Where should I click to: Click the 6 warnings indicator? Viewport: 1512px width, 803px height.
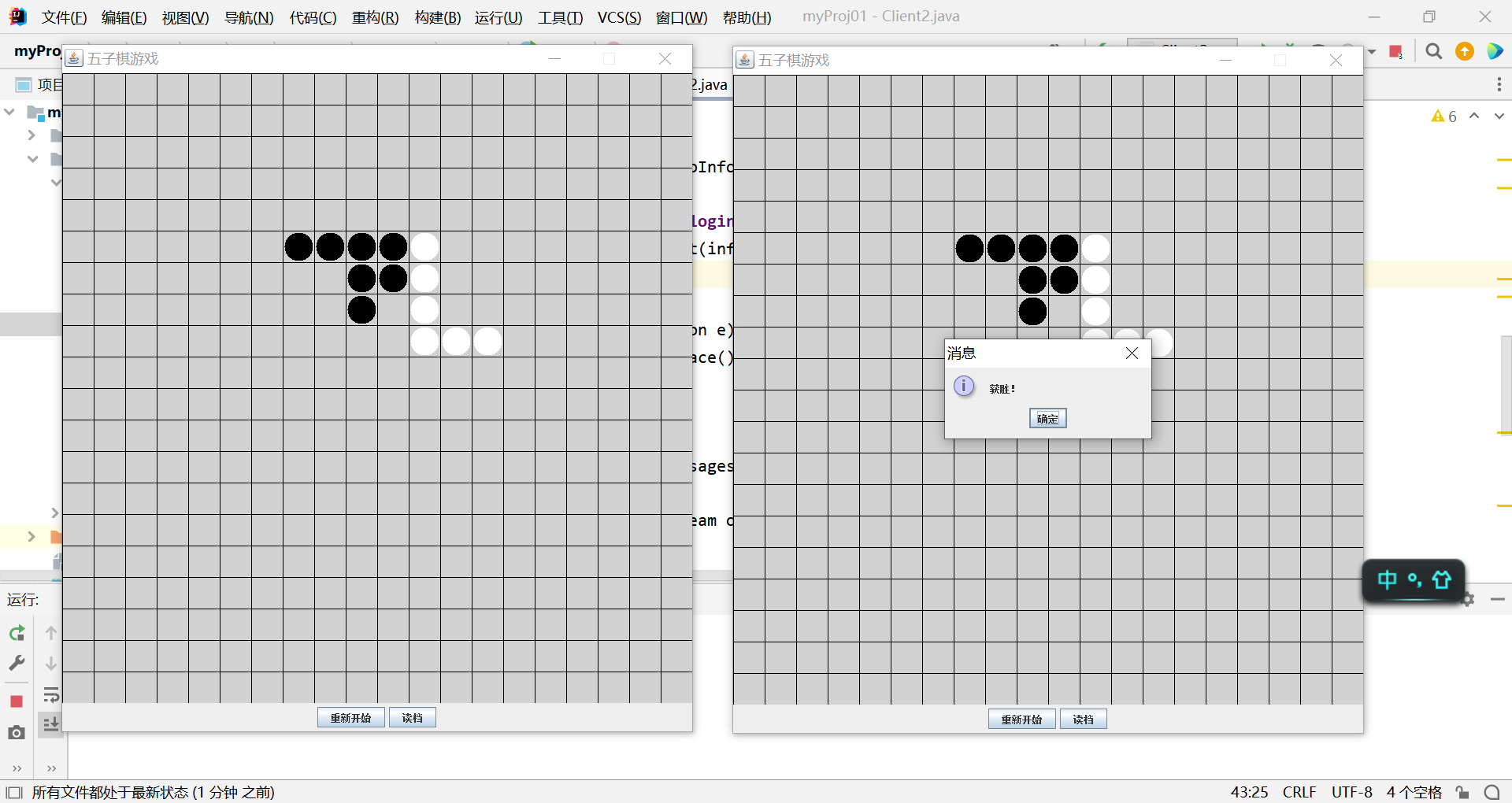[x=1444, y=116]
